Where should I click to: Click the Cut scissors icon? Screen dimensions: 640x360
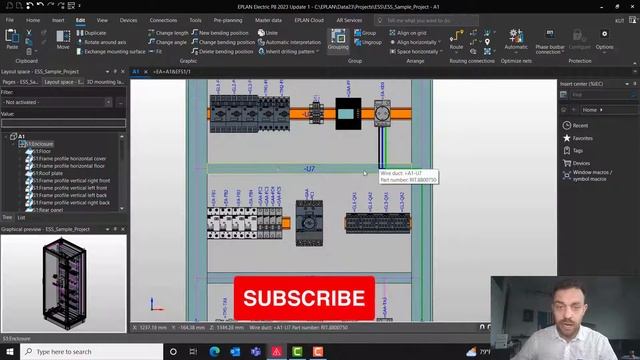coord(29,32)
